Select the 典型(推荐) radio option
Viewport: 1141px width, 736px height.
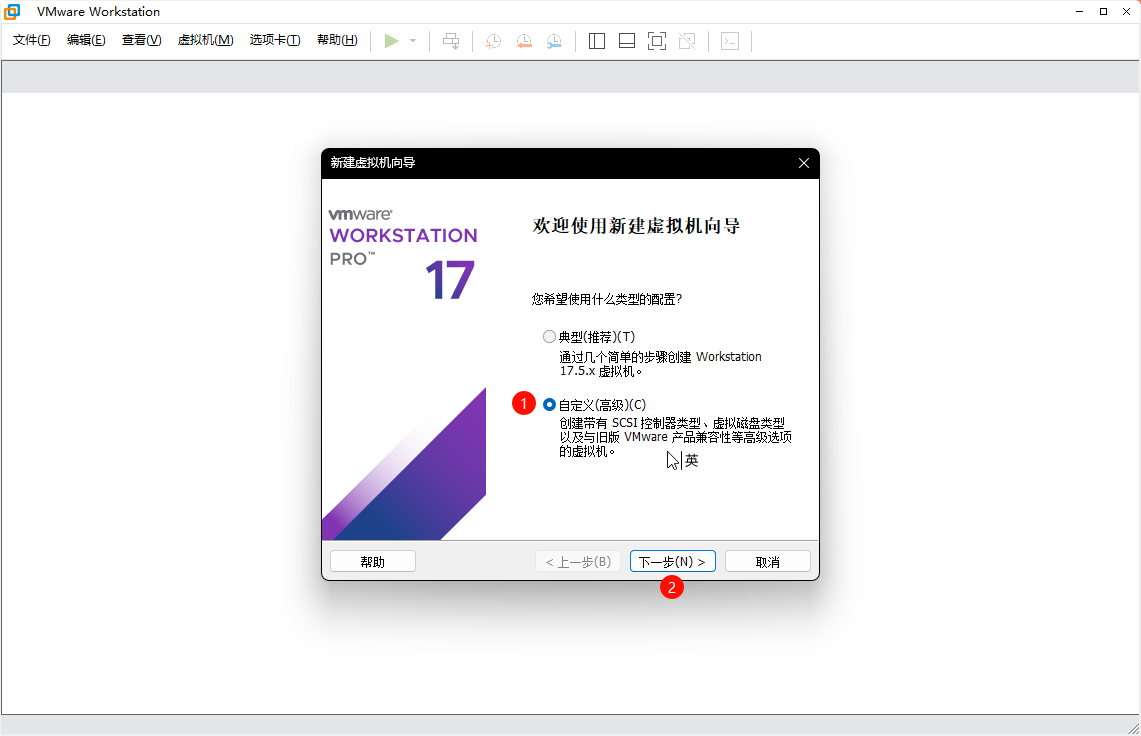click(549, 336)
